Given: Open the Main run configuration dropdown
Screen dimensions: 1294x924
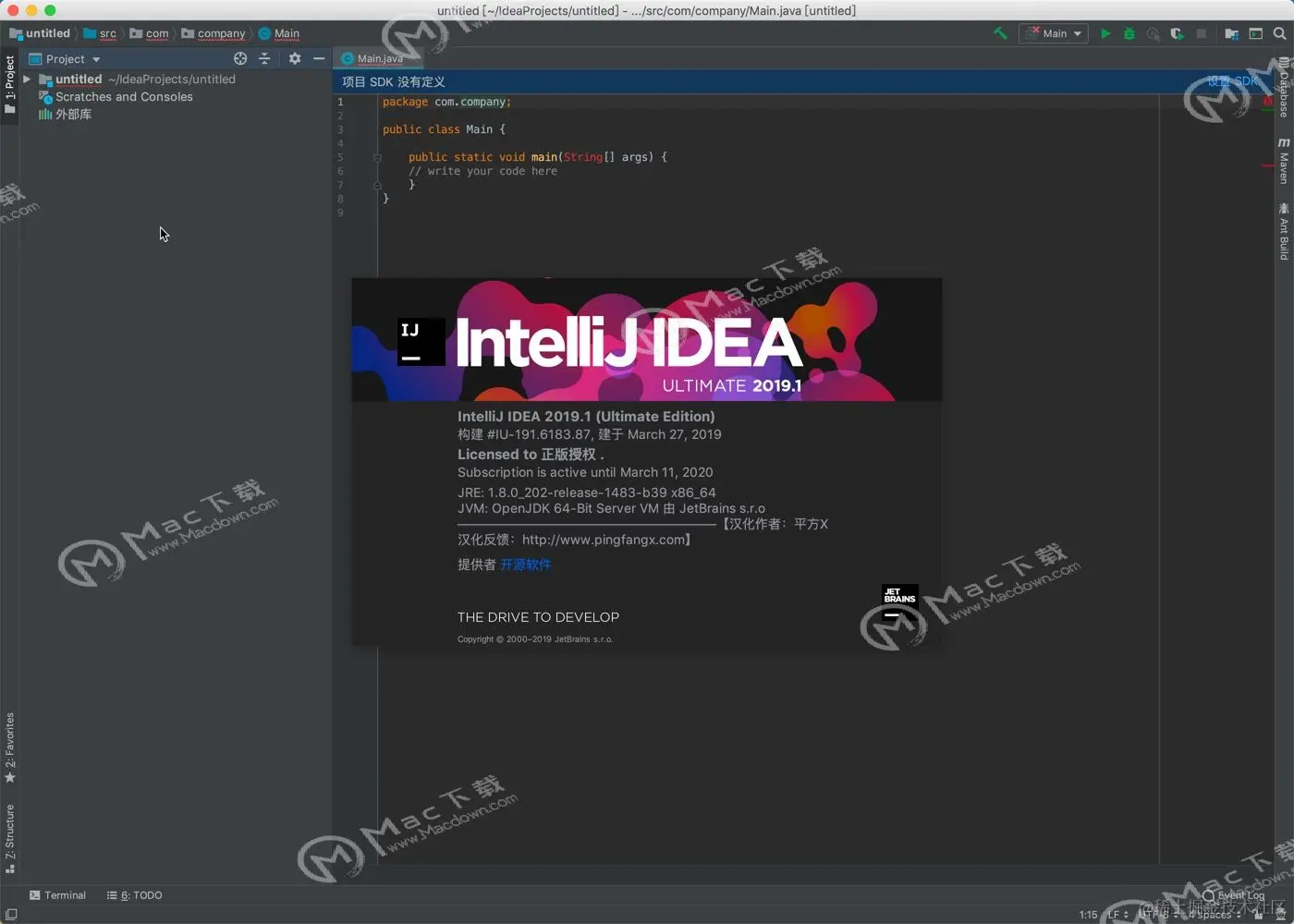Looking at the screenshot, I should (1054, 33).
